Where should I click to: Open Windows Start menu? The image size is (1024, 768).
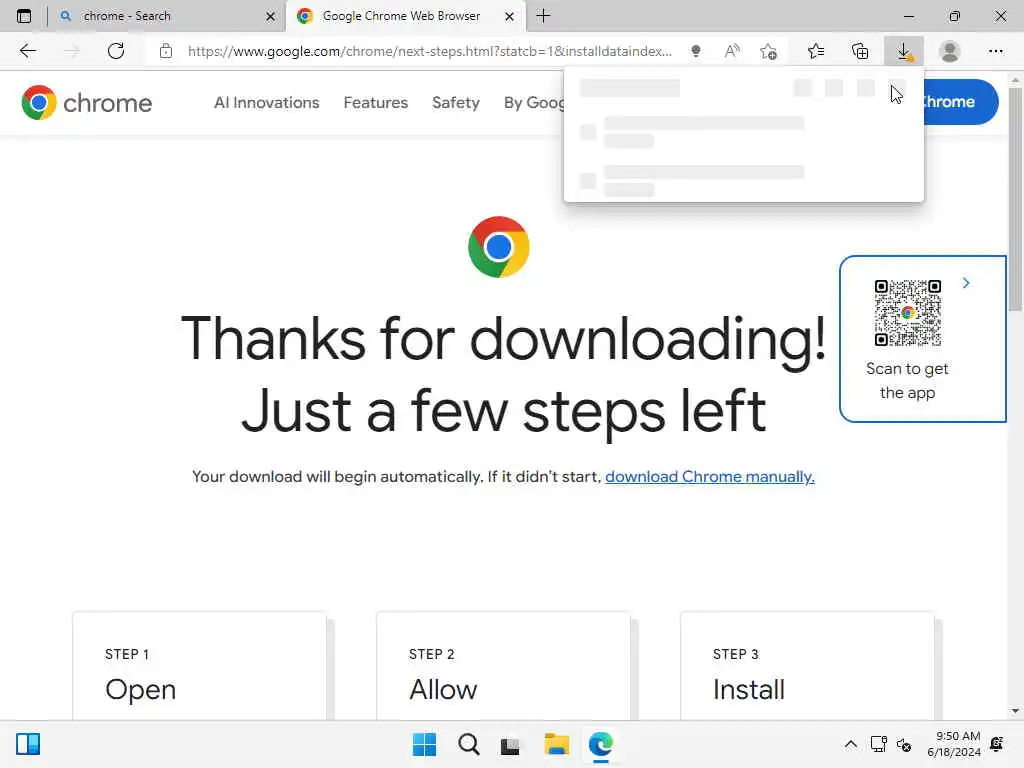point(424,744)
